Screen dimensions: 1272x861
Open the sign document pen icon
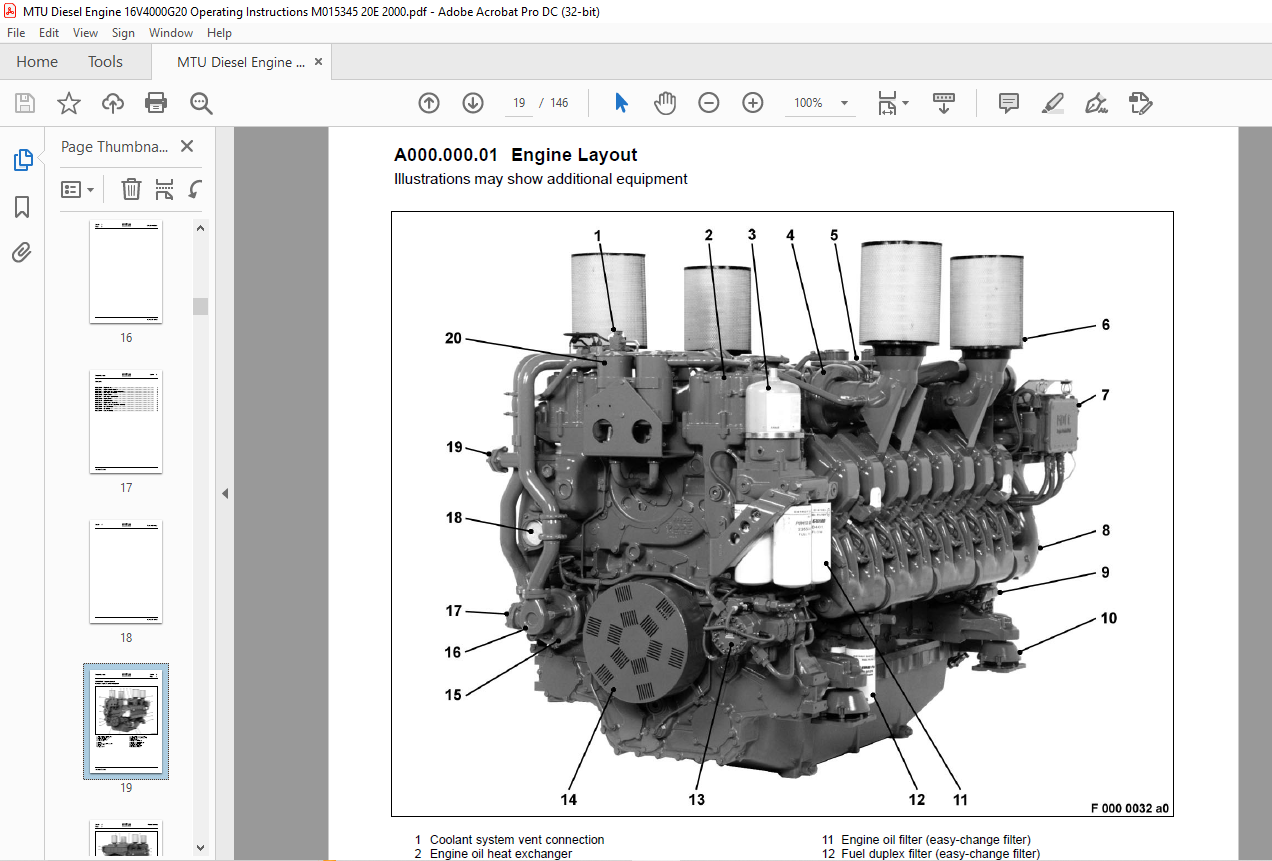coord(1096,103)
